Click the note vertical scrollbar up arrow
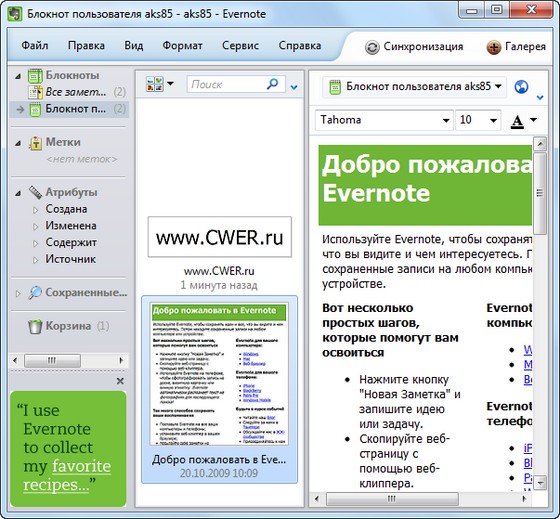The image size is (560, 519). (x=540, y=144)
